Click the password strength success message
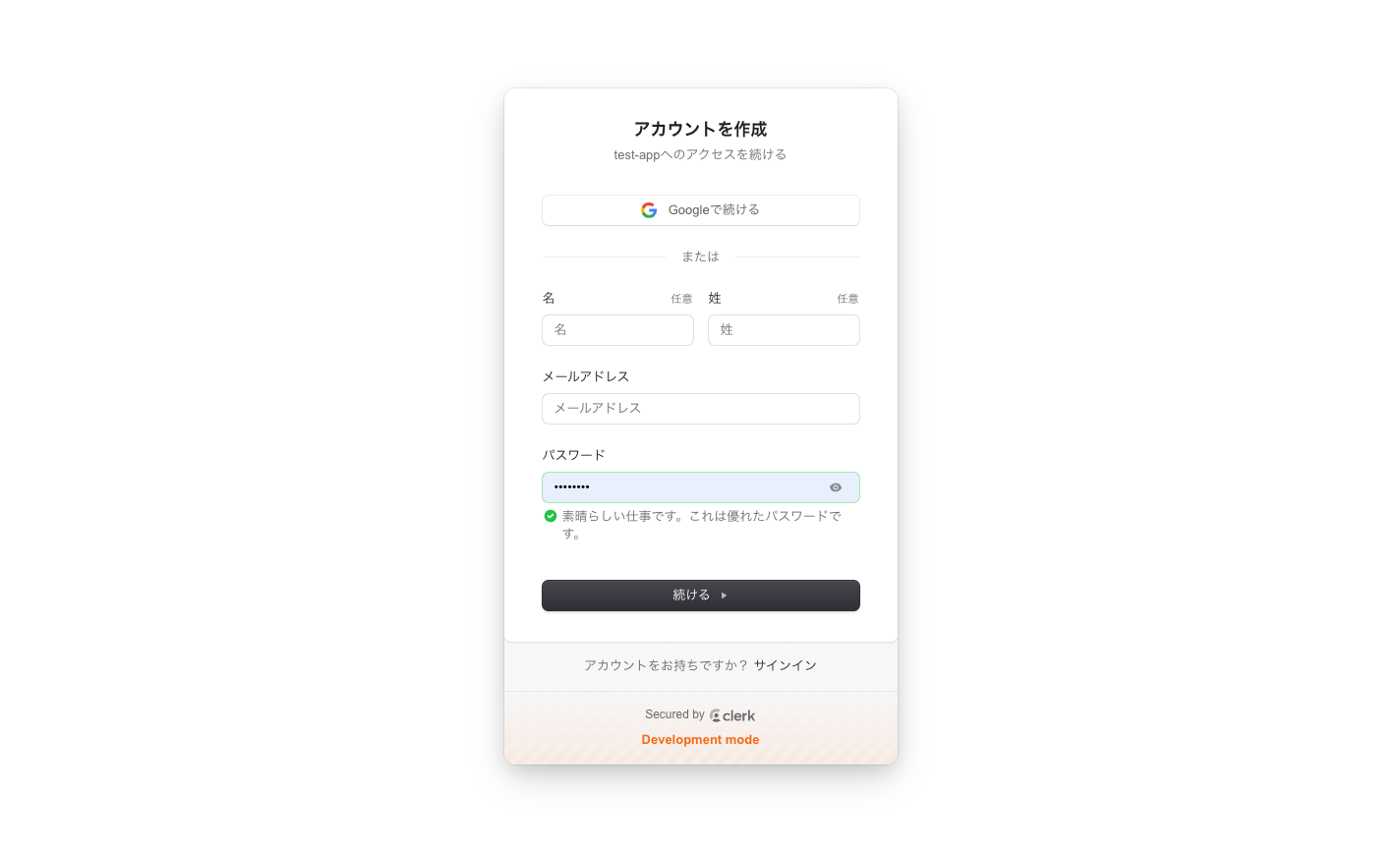Image resolution: width=1400 pixels, height=852 pixels. point(702,525)
